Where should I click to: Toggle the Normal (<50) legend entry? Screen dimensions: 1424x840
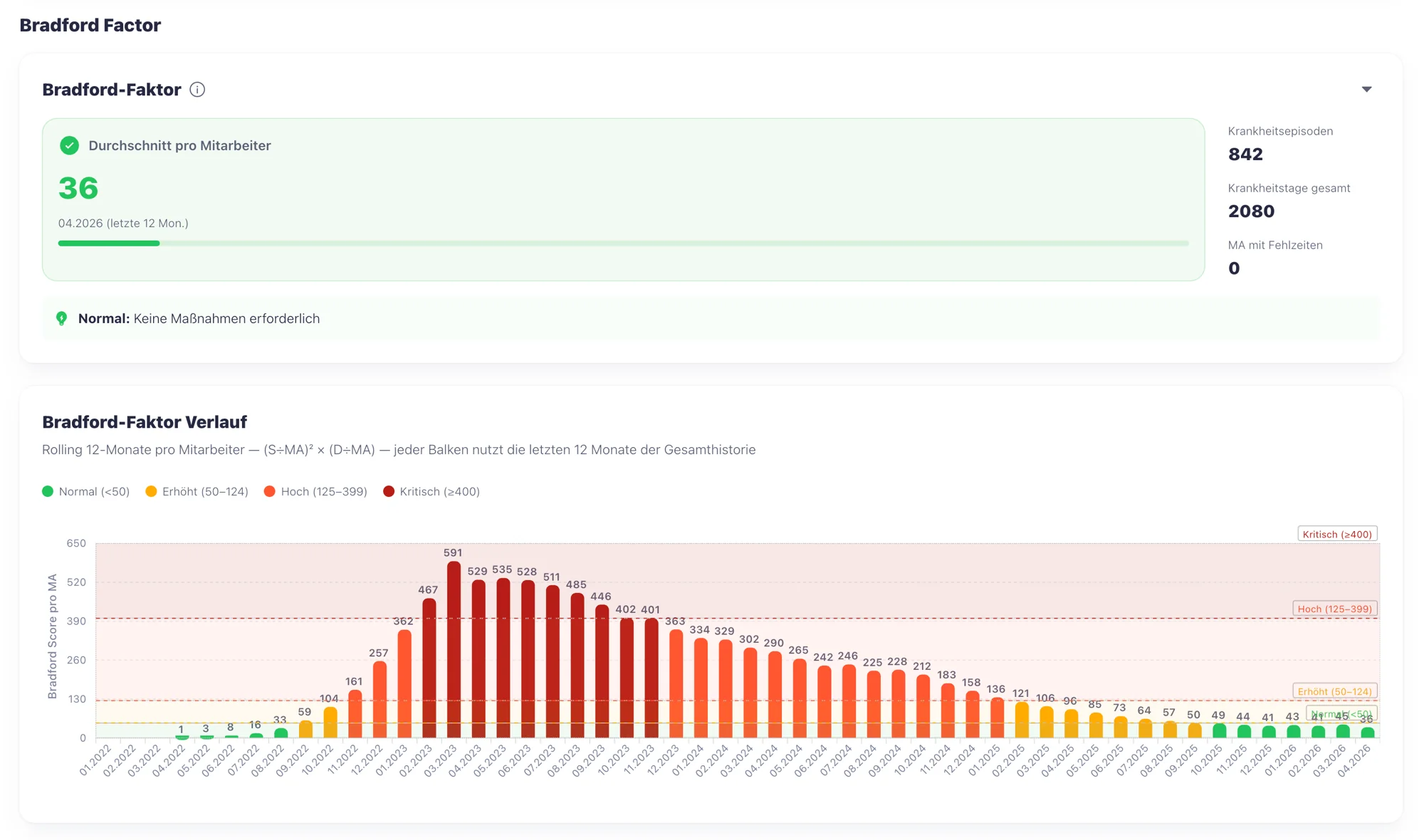[x=86, y=492]
